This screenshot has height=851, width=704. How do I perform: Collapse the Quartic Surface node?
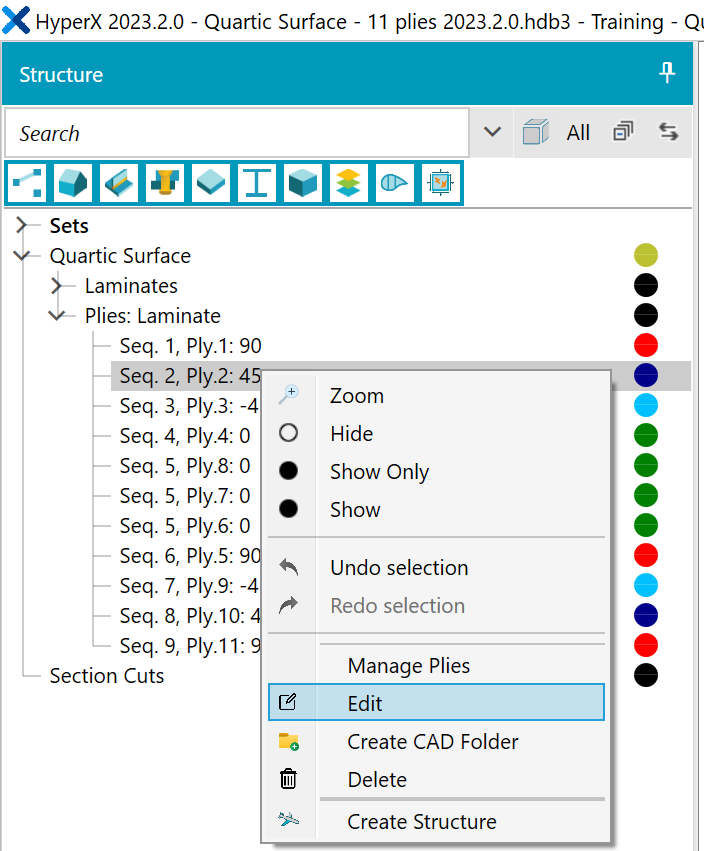[21, 255]
